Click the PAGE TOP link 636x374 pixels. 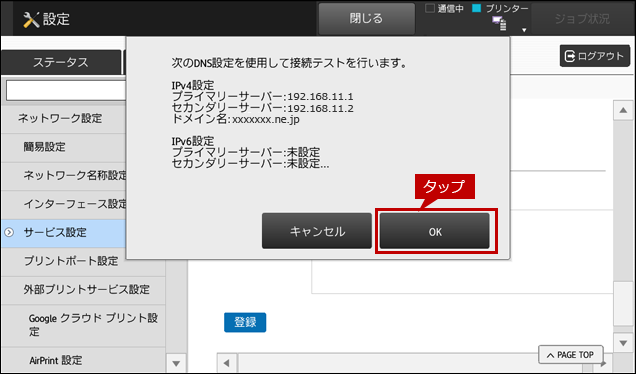coord(571,355)
